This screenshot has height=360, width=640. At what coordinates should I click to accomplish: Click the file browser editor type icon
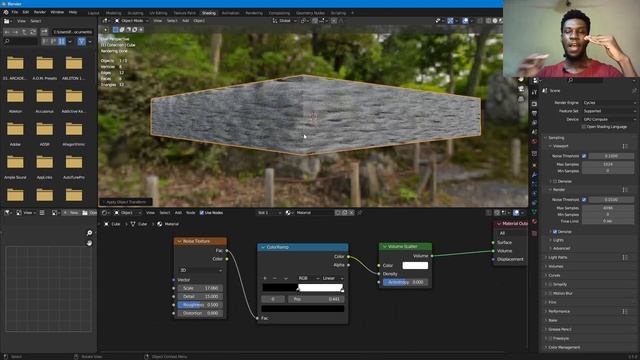(x=8, y=20)
